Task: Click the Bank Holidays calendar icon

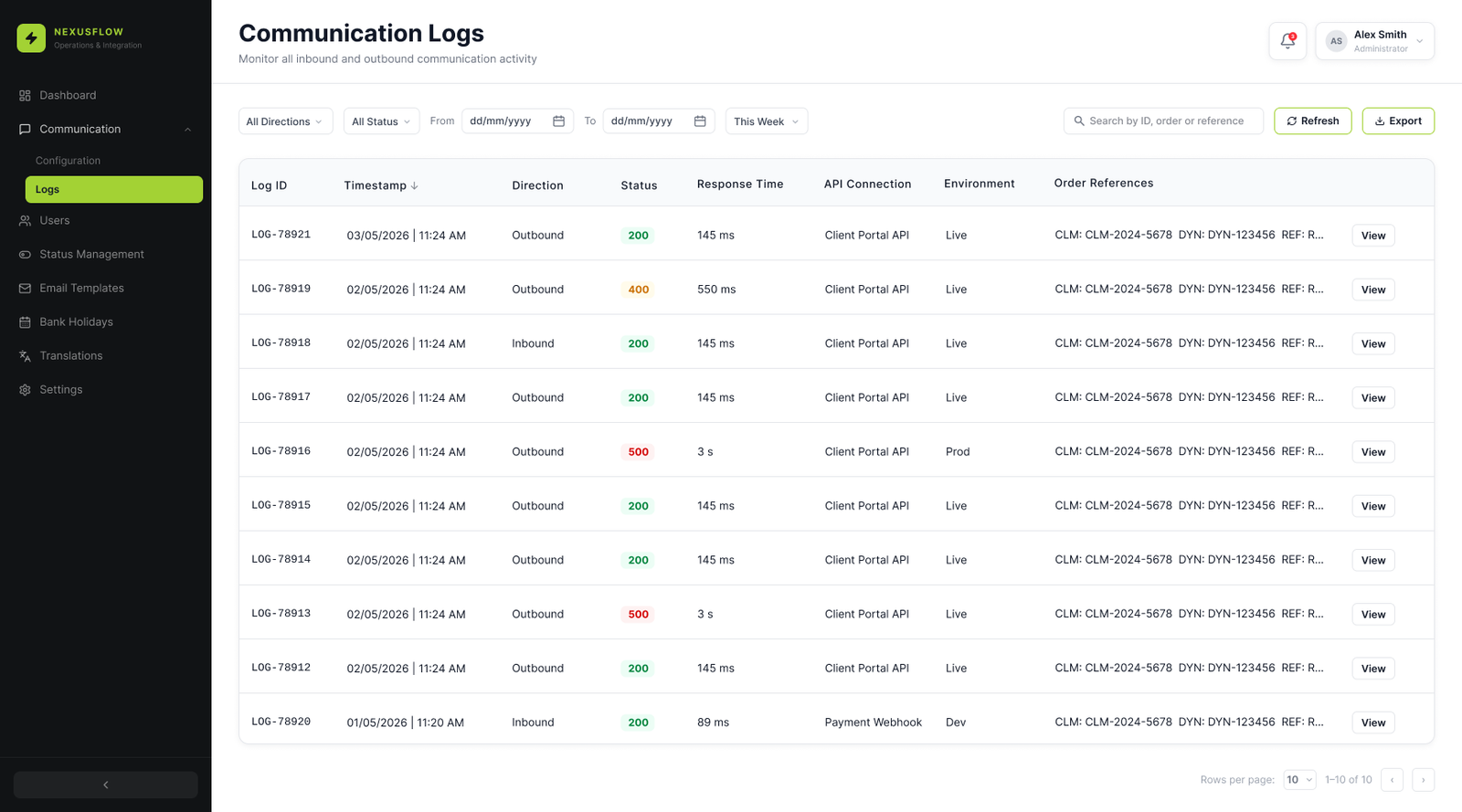Action: click(25, 322)
